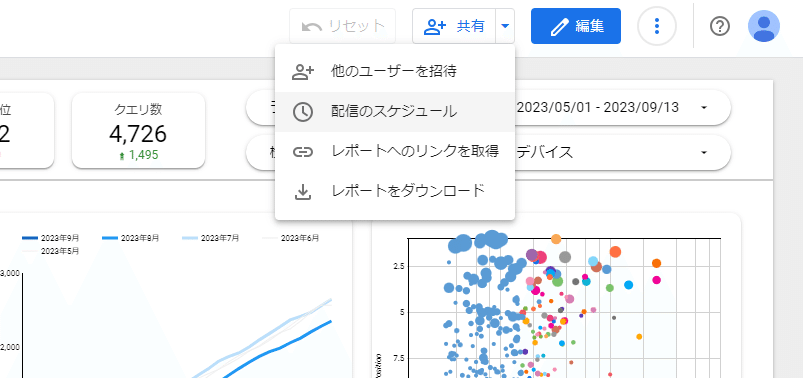Select 配信のスケジュール menu entry
This screenshot has width=803, height=378.
[x=394, y=112]
